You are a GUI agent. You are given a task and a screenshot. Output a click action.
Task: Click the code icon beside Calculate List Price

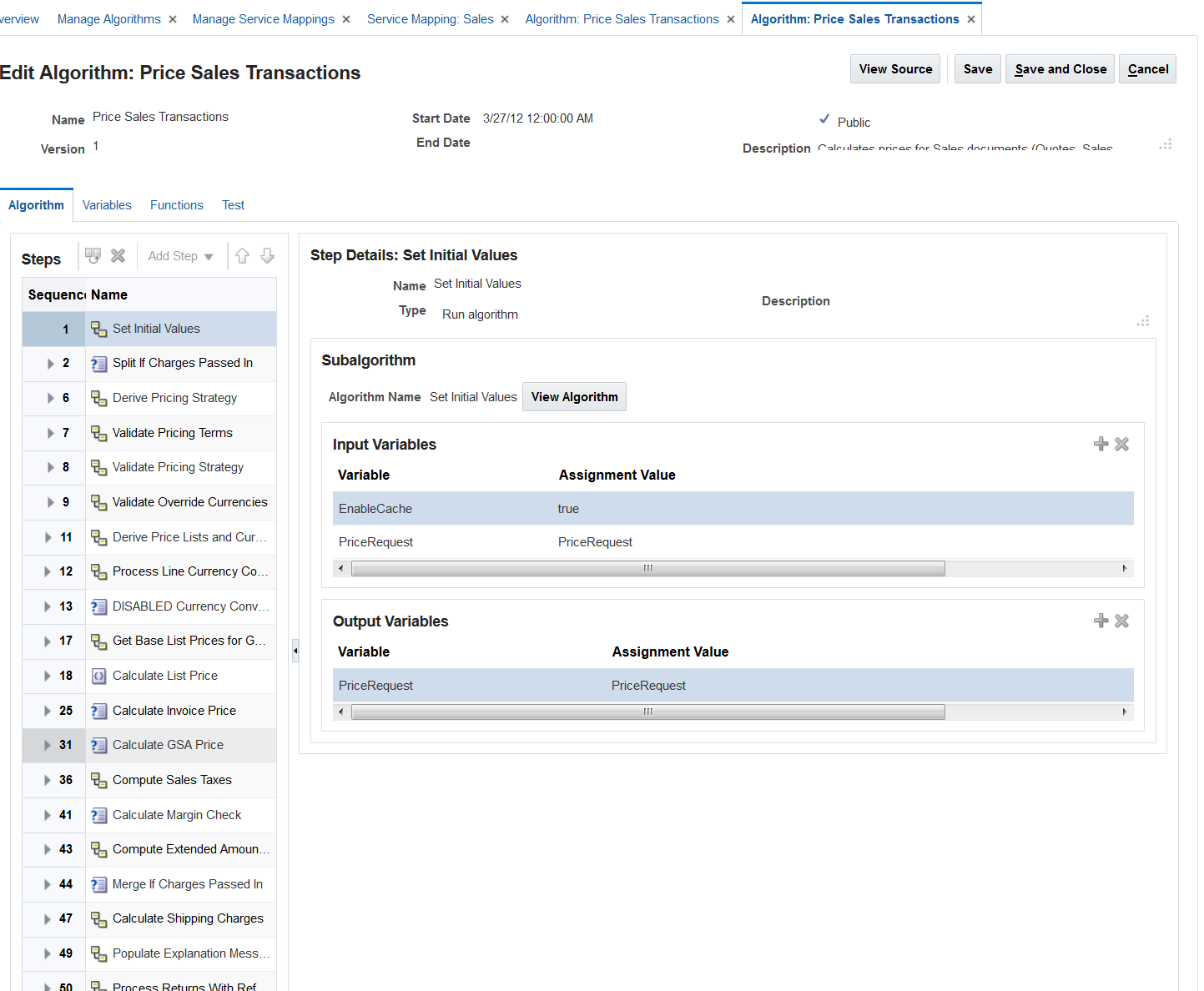98,675
